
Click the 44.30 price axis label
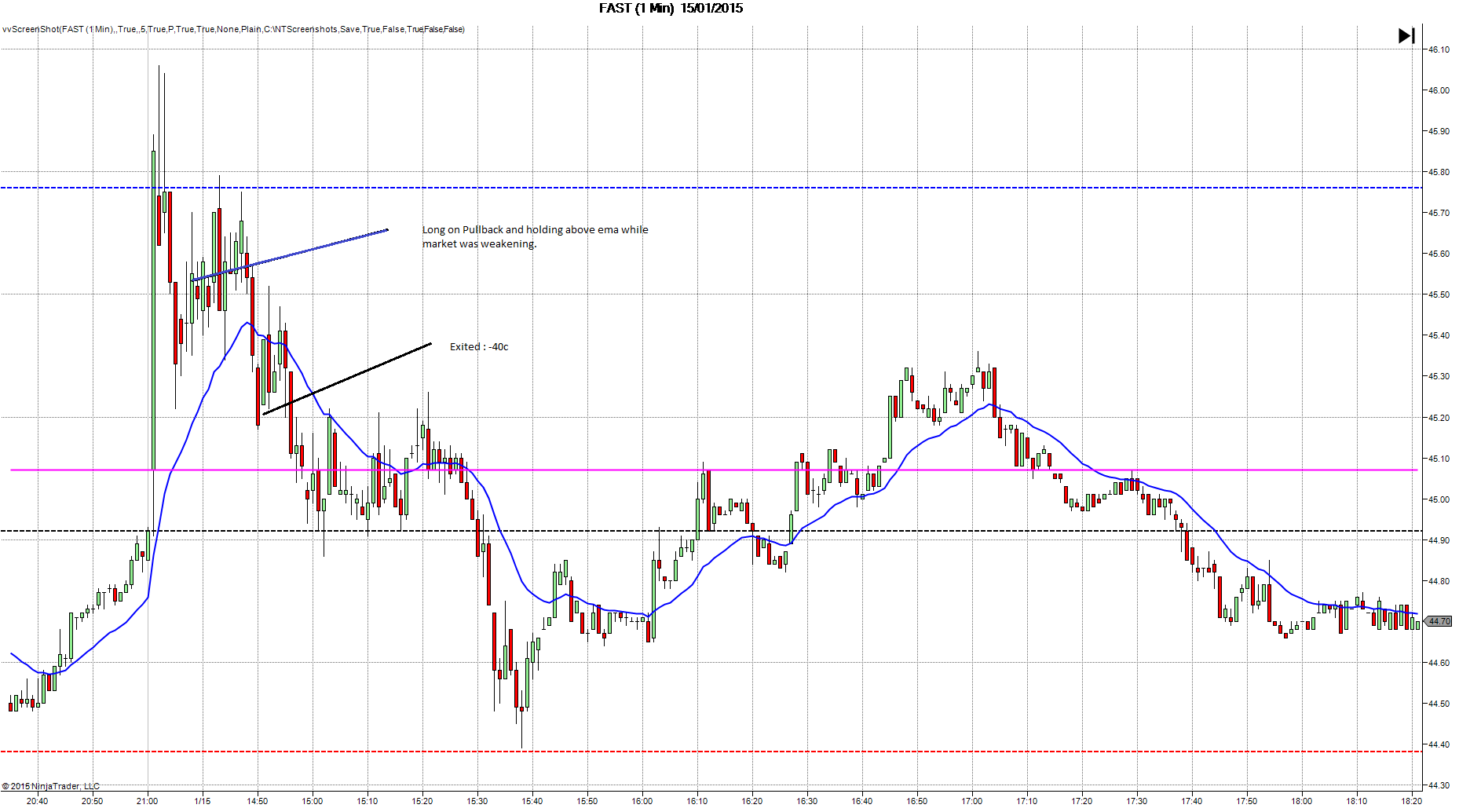tap(1439, 785)
